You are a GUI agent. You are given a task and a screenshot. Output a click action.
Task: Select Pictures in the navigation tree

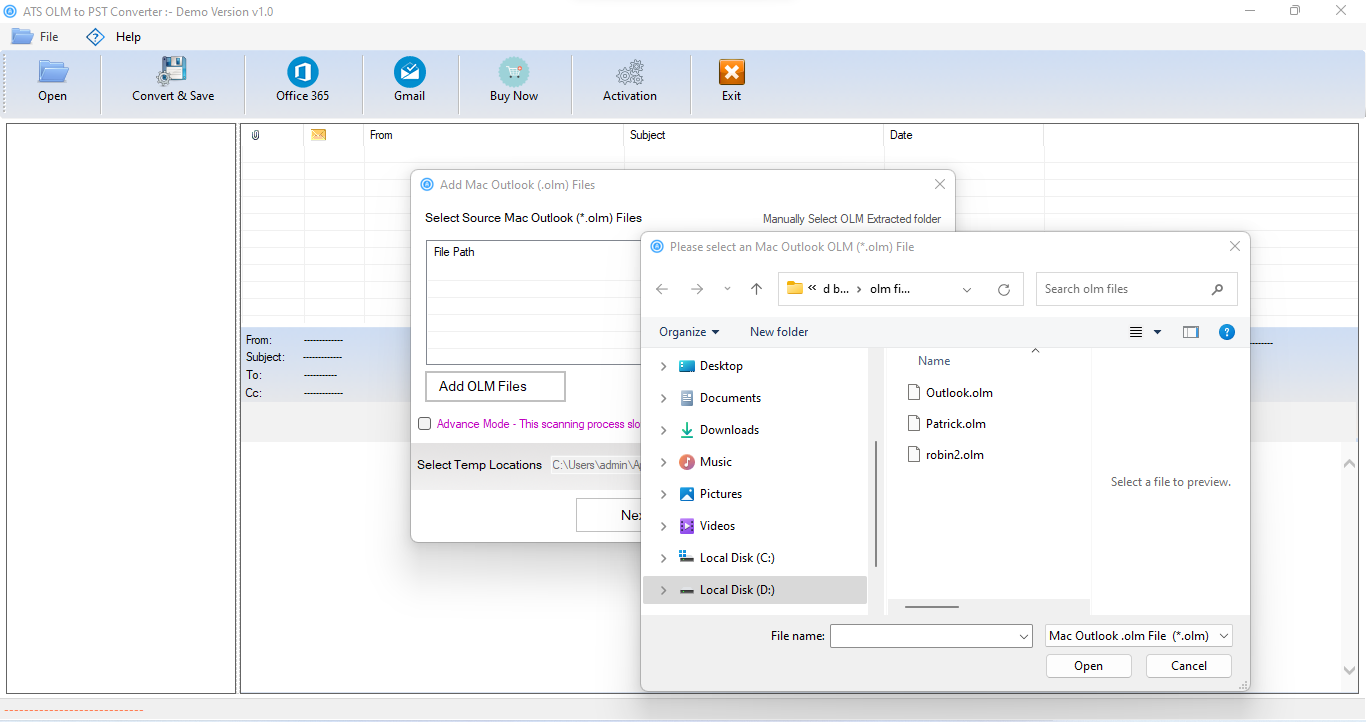tap(721, 494)
